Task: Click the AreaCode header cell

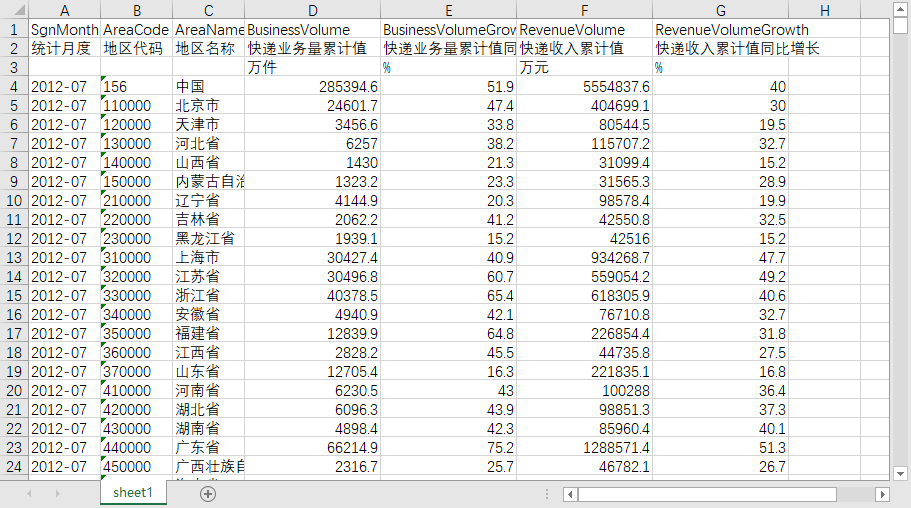Action: click(x=137, y=30)
